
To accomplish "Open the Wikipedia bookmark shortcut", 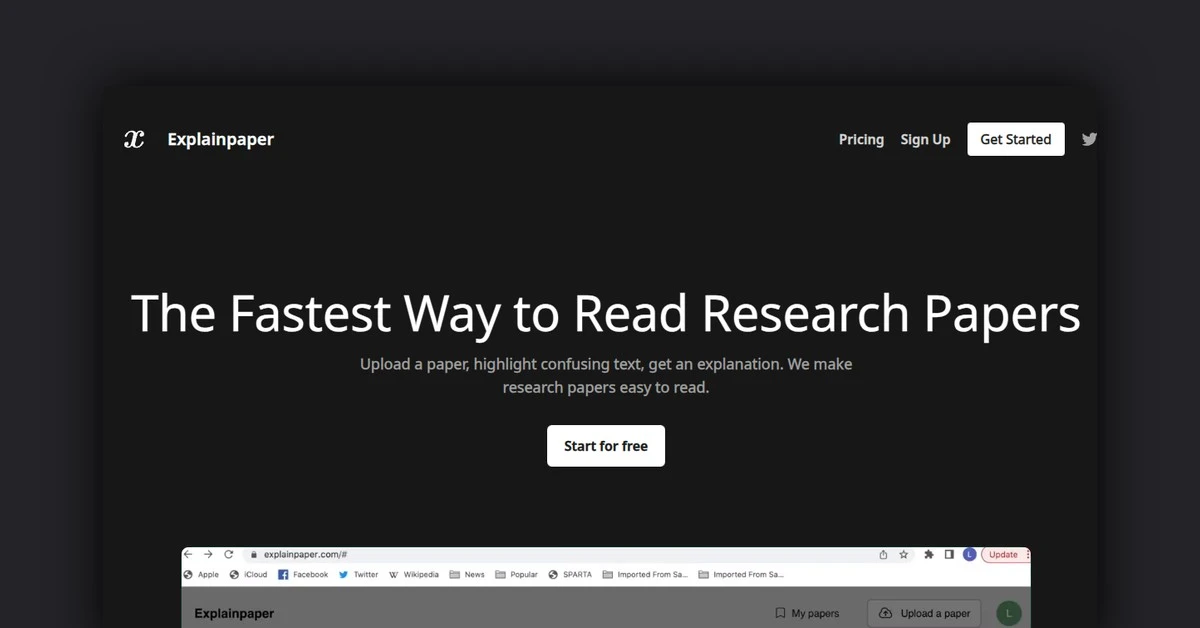I will coord(414,574).
